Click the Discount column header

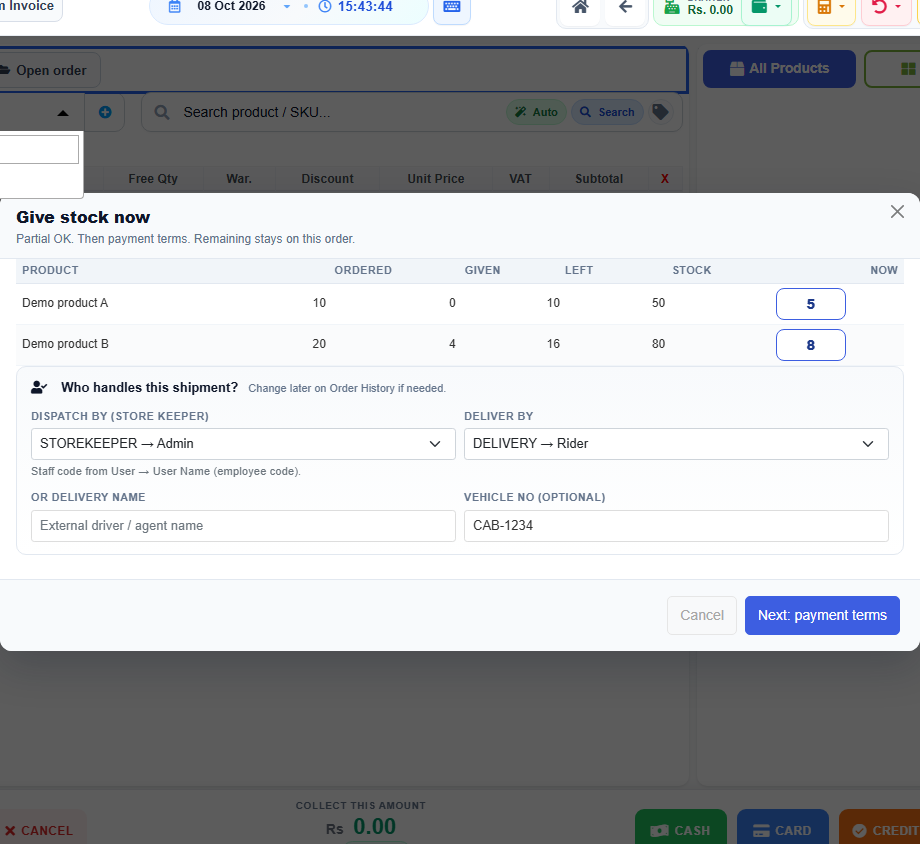(x=327, y=179)
